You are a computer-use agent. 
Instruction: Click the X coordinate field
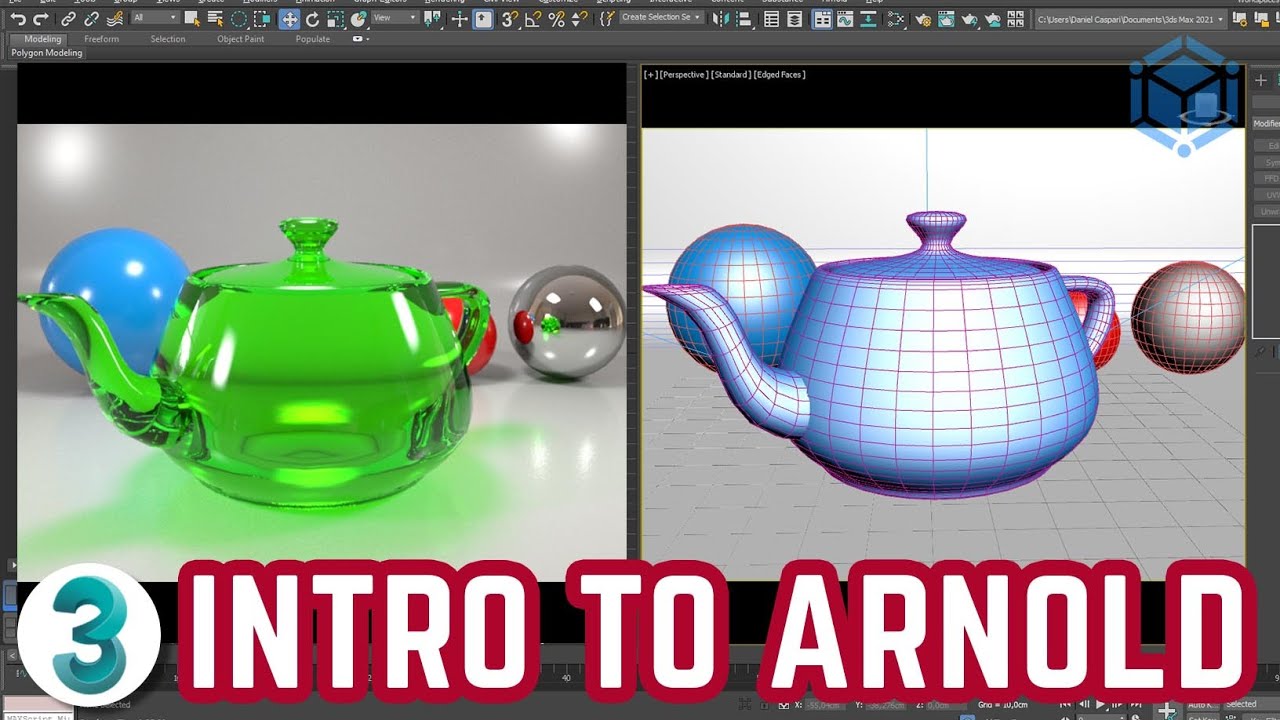[825, 705]
